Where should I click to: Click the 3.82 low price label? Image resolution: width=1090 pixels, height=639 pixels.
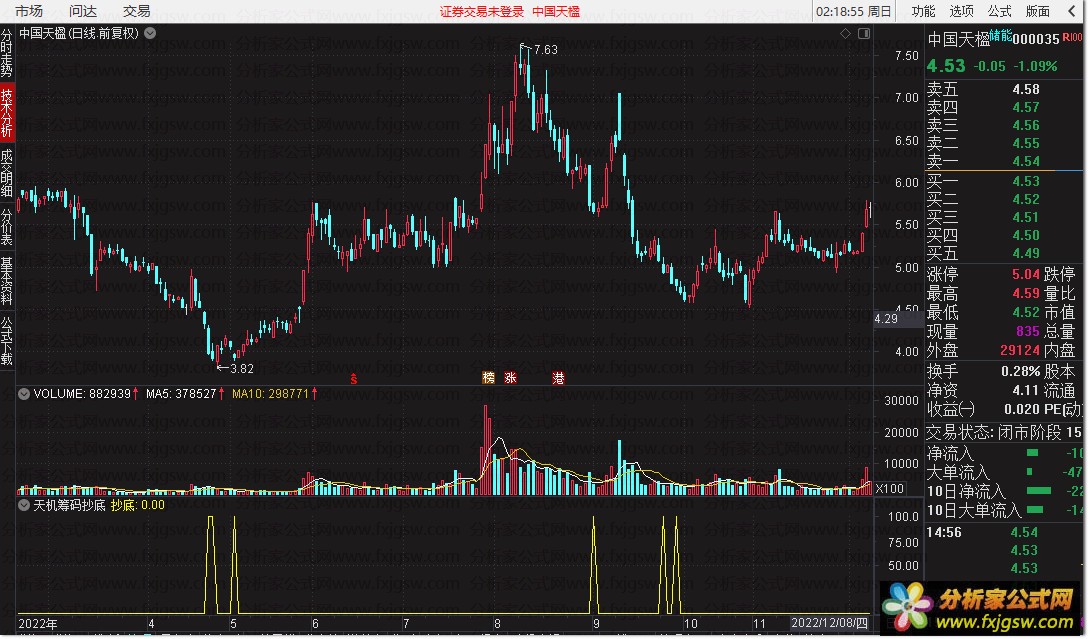241,369
